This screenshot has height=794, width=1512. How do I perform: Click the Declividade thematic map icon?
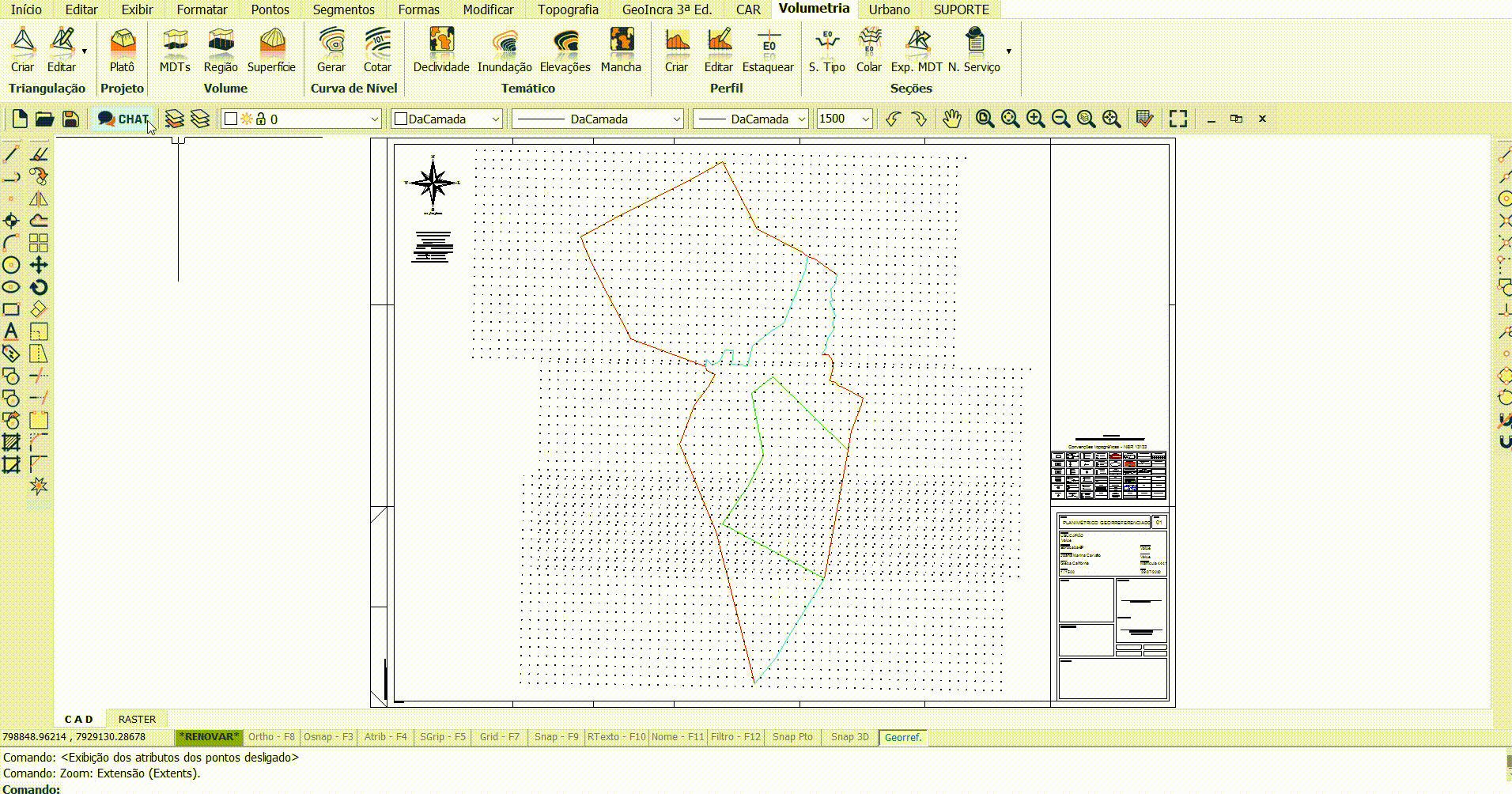pyautogui.click(x=440, y=49)
